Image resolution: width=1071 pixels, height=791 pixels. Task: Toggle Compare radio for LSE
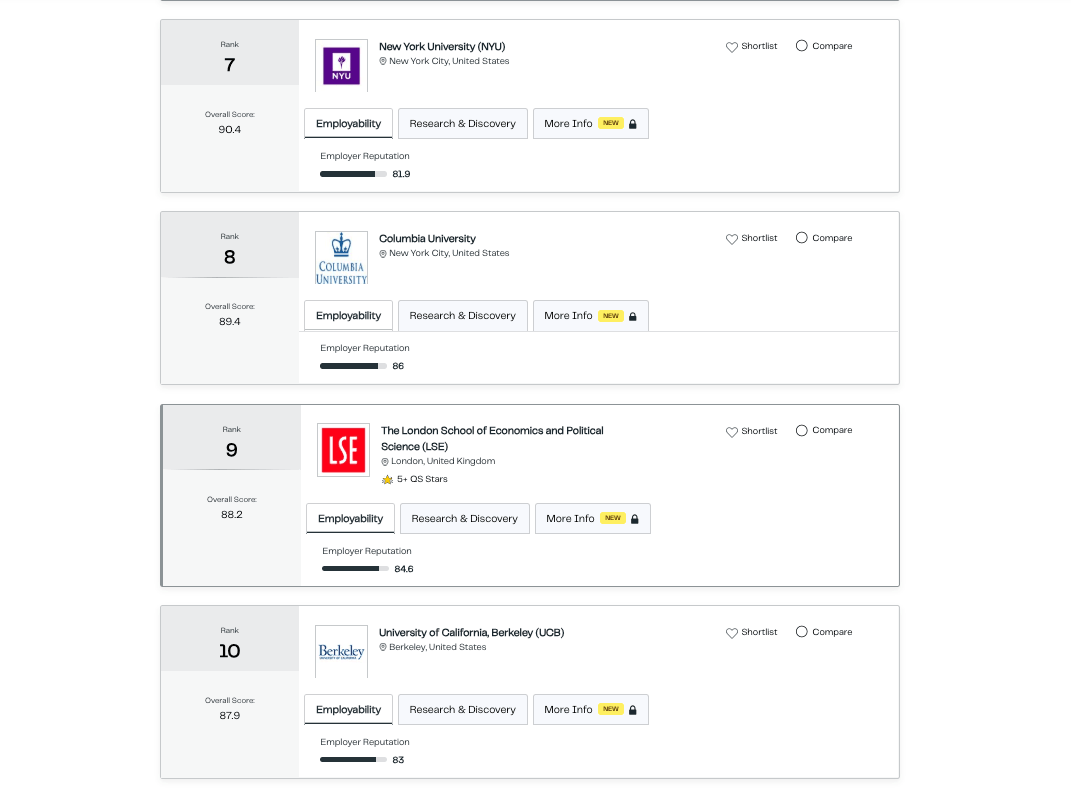pyautogui.click(x=802, y=430)
